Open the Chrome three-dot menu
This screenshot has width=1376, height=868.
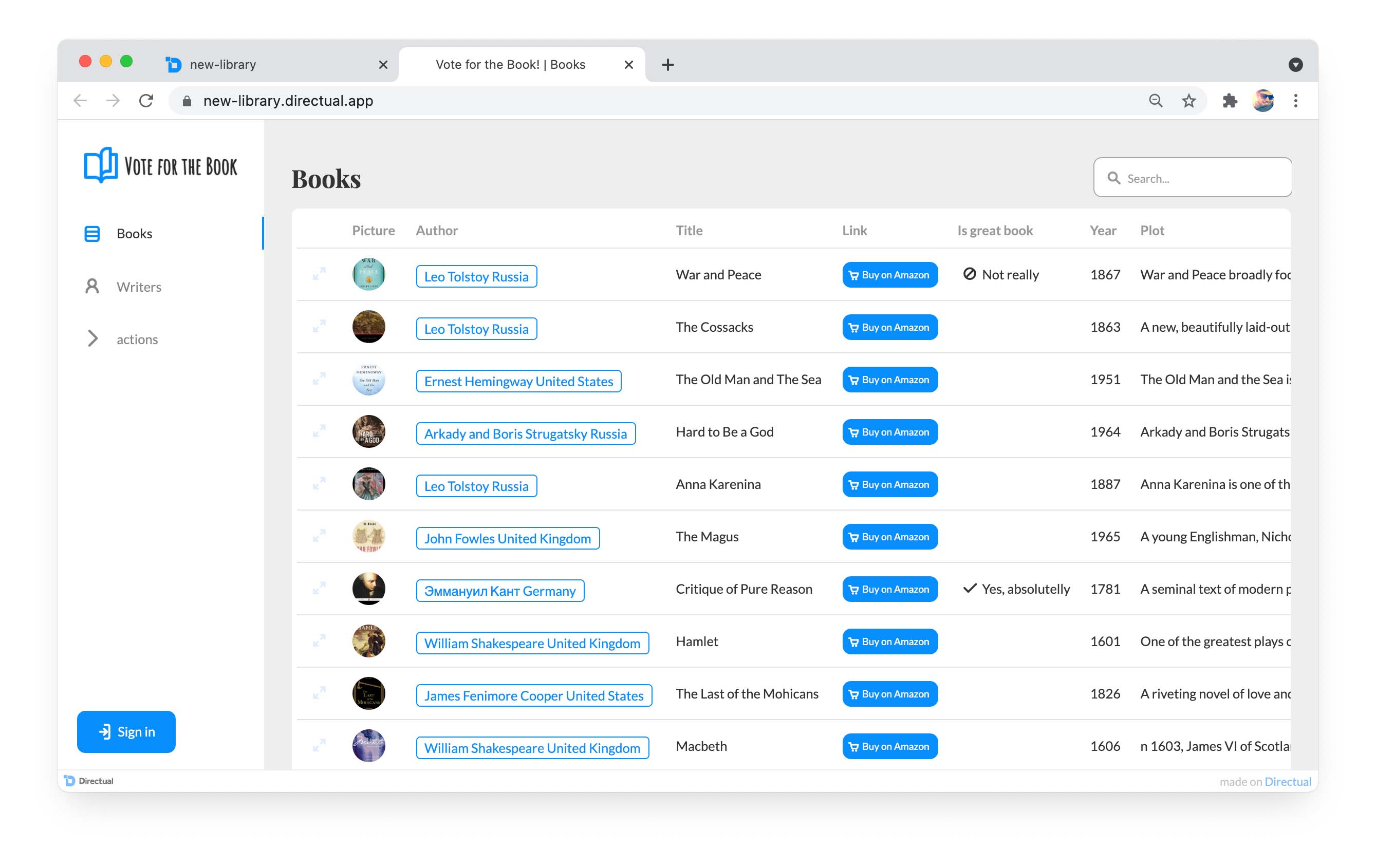click(x=1295, y=101)
